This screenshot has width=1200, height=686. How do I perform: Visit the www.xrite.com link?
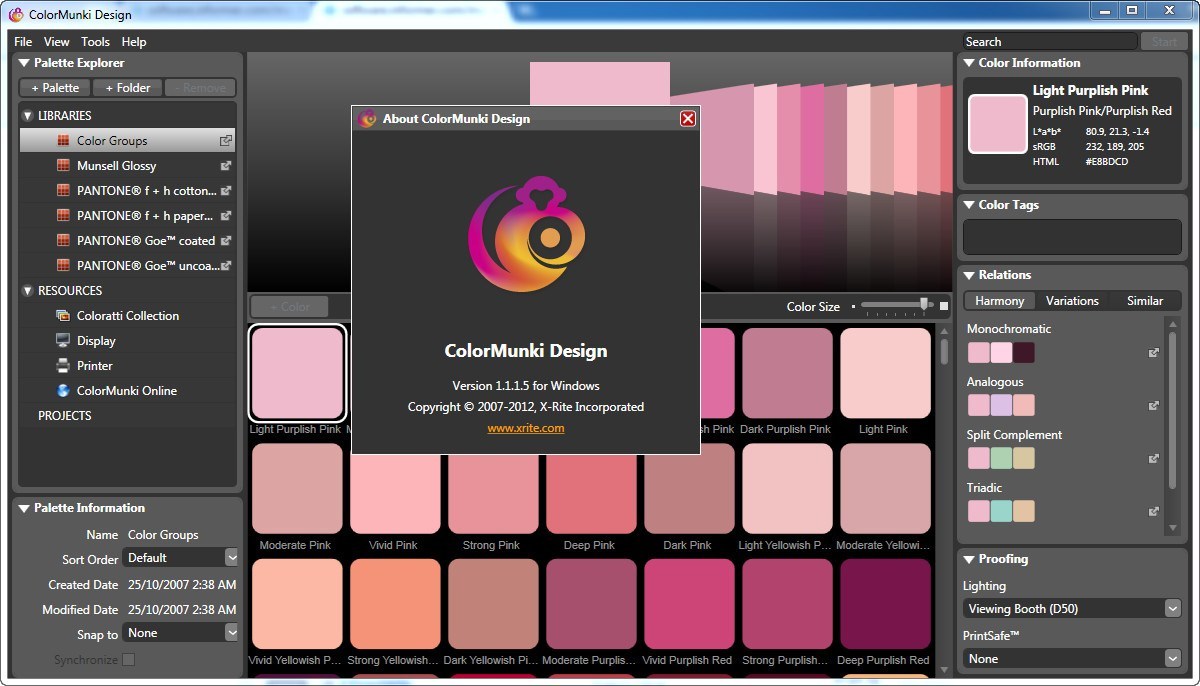pyautogui.click(x=526, y=428)
